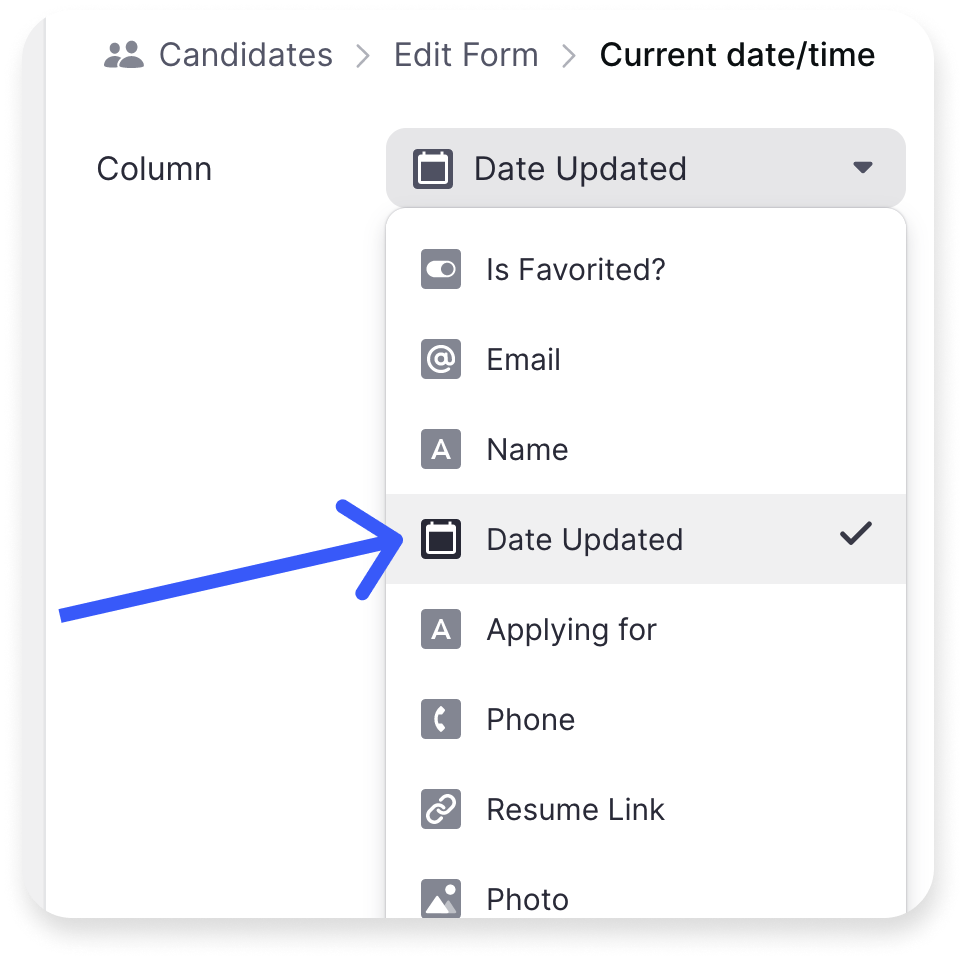Viewport: 964px width, 960px height.
Task: Go to Candidates in the breadcrumb
Action: [245, 55]
